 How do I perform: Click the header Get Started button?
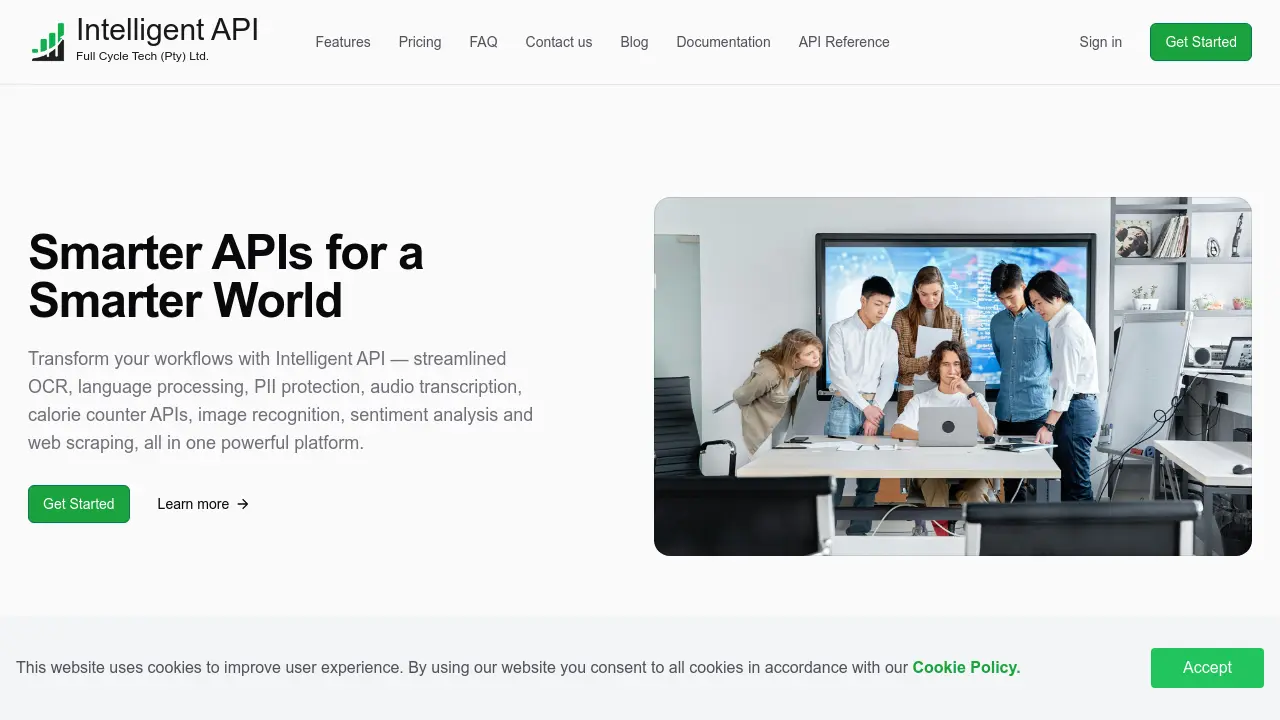point(1201,42)
